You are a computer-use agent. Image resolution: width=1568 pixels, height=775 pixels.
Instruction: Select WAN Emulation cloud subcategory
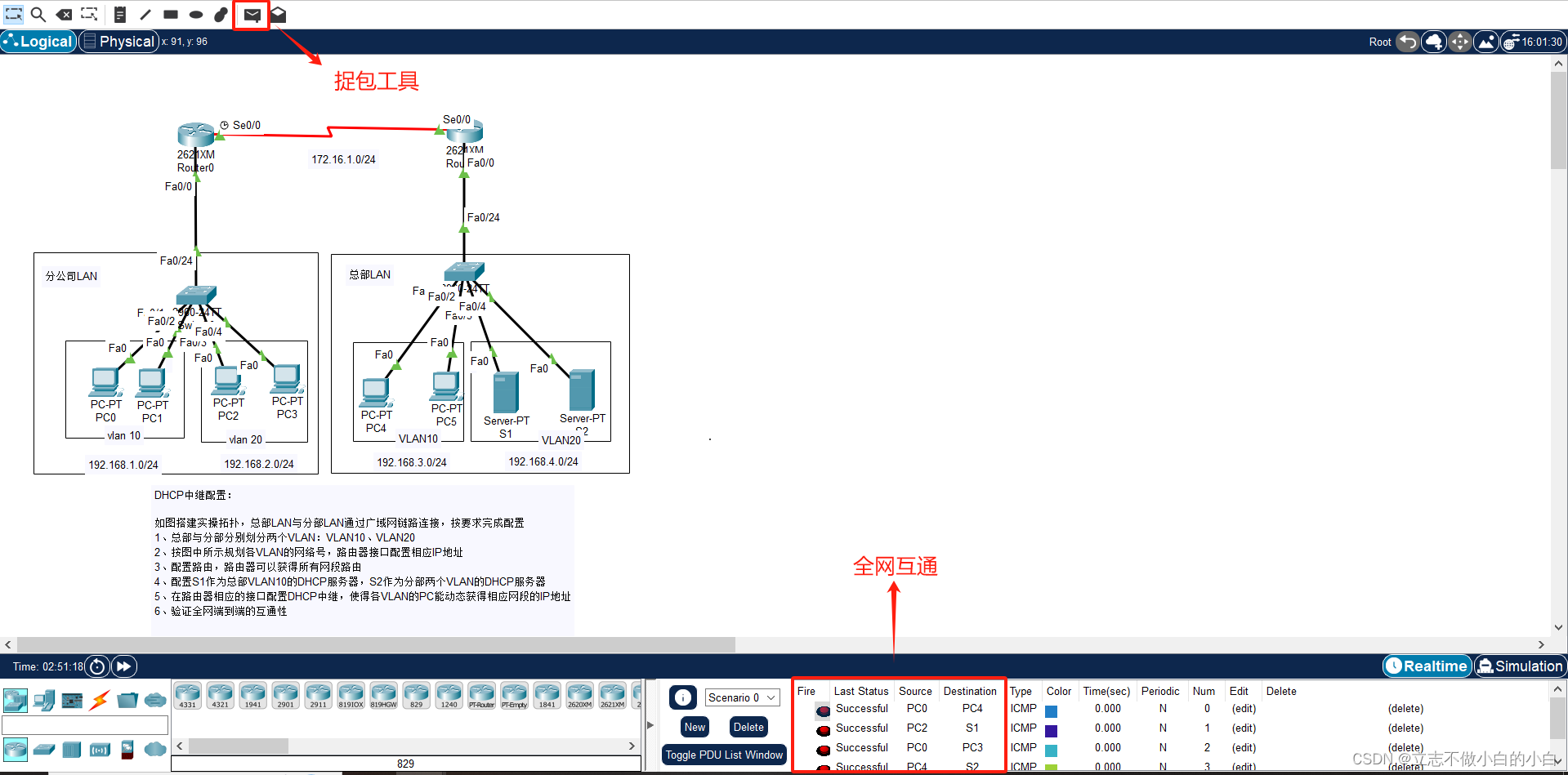click(155, 749)
